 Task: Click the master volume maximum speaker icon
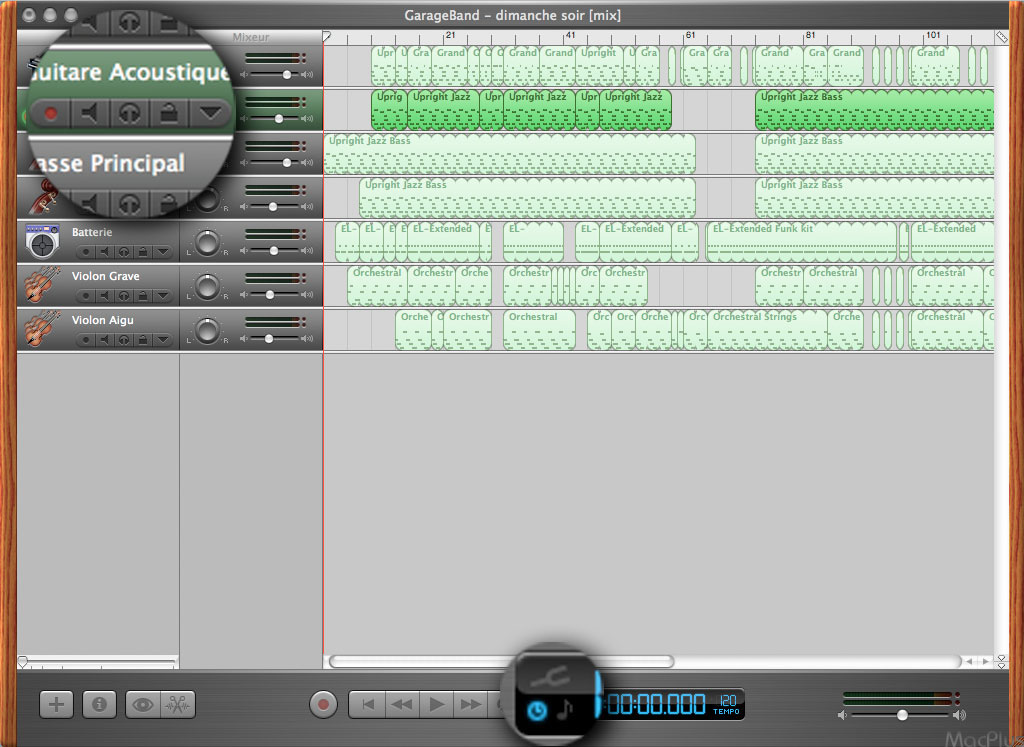point(959,715)
